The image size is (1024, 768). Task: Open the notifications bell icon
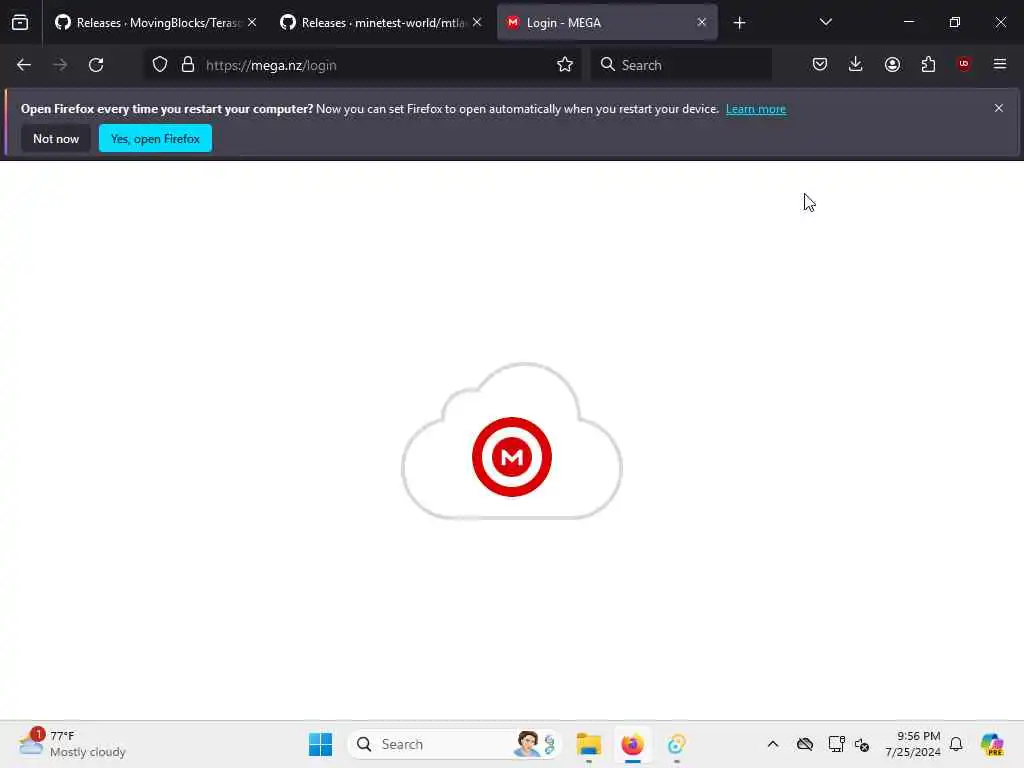coord(956,744)
